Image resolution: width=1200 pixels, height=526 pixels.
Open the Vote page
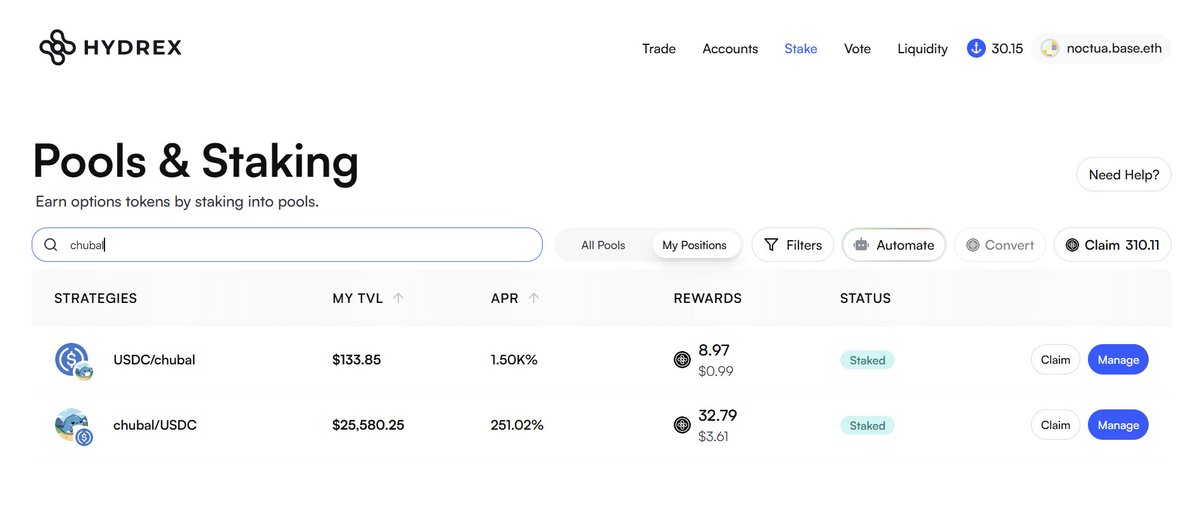click(857, 48)
